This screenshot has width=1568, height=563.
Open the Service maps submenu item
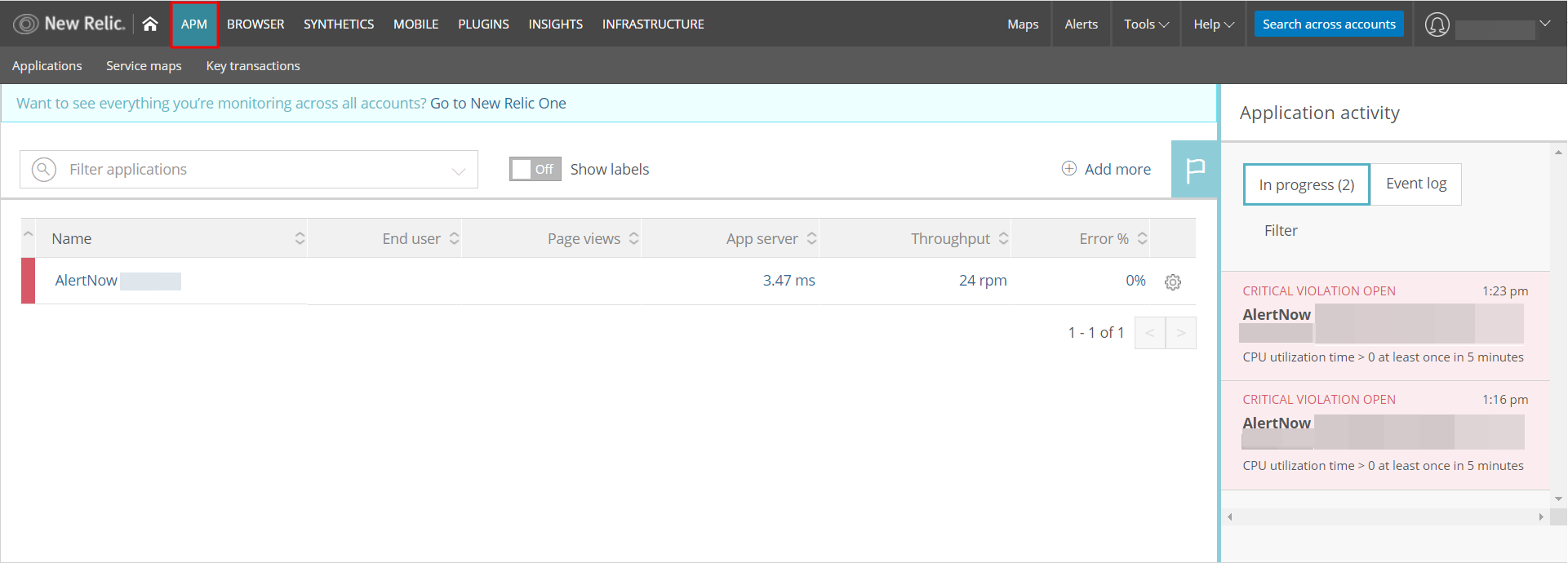tap(144, 66)
